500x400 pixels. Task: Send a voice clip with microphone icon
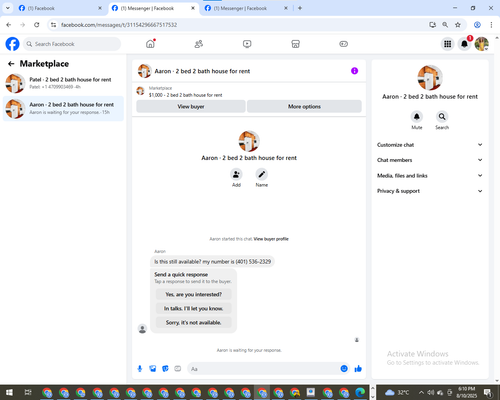click(140, 369)
